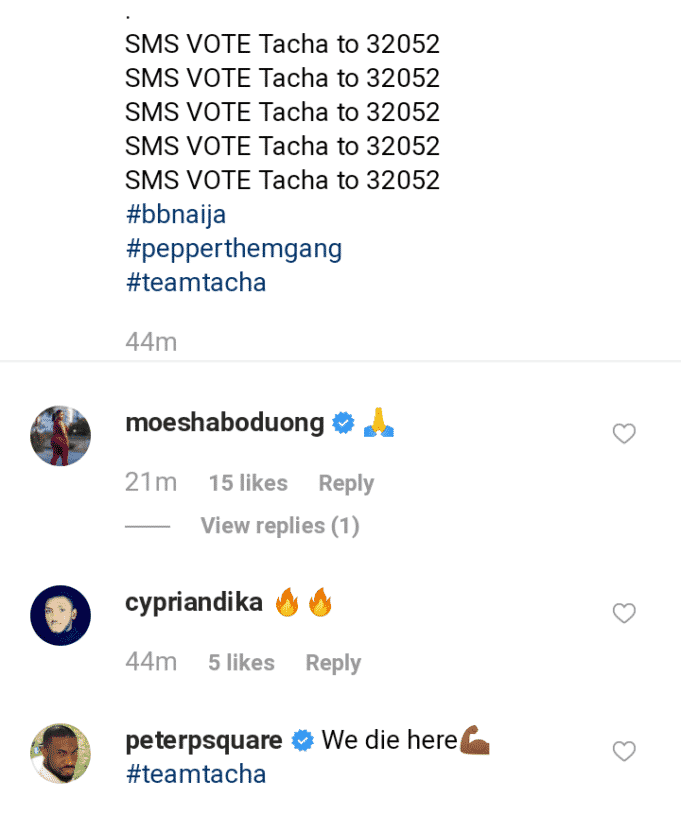Like peterpsquare's comment via heart icon
Screen dimensions: 681x816
click(624, 751)
